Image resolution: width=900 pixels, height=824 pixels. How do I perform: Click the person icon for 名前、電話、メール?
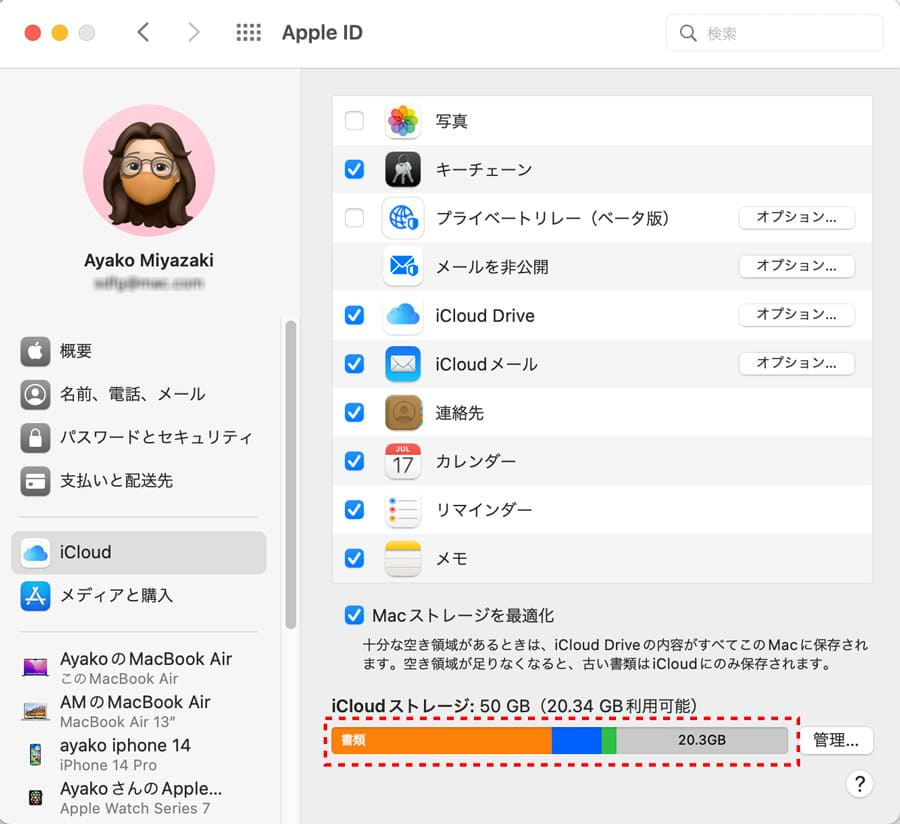(36, 394)
